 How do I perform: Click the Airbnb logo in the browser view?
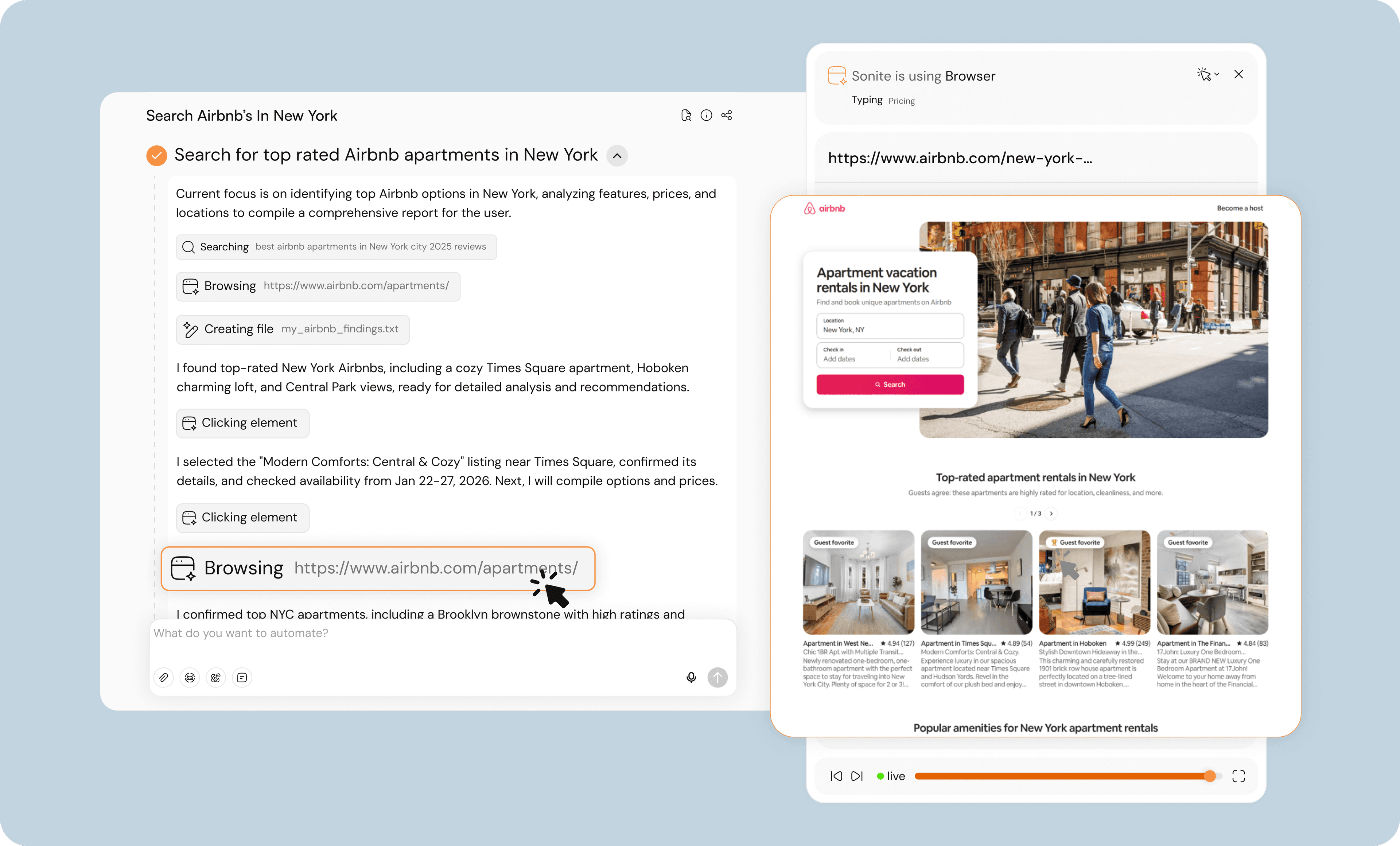tap(824, 208)
